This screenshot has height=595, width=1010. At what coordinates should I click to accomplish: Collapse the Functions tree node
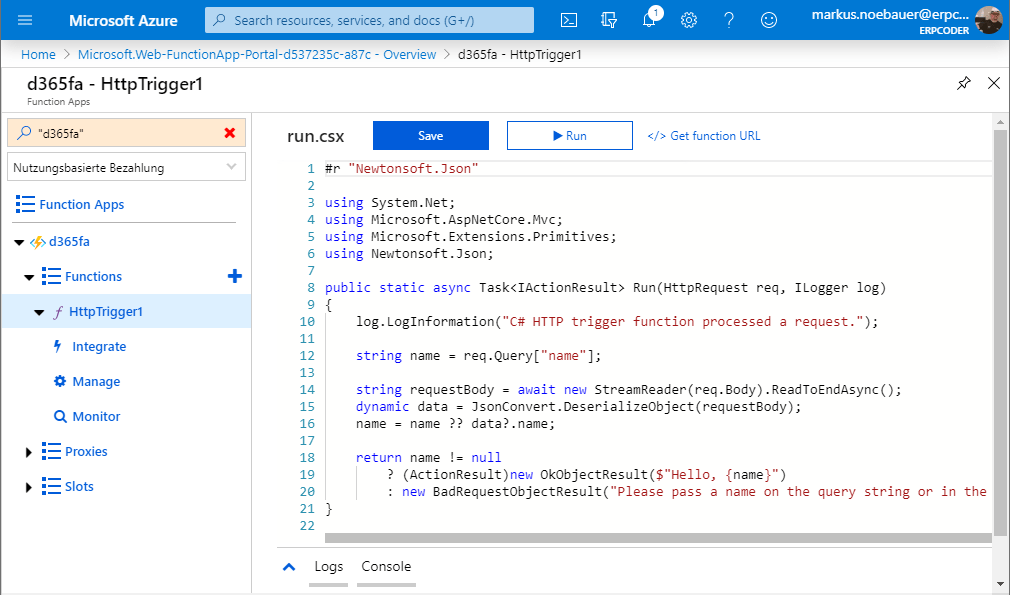[29, 276]
